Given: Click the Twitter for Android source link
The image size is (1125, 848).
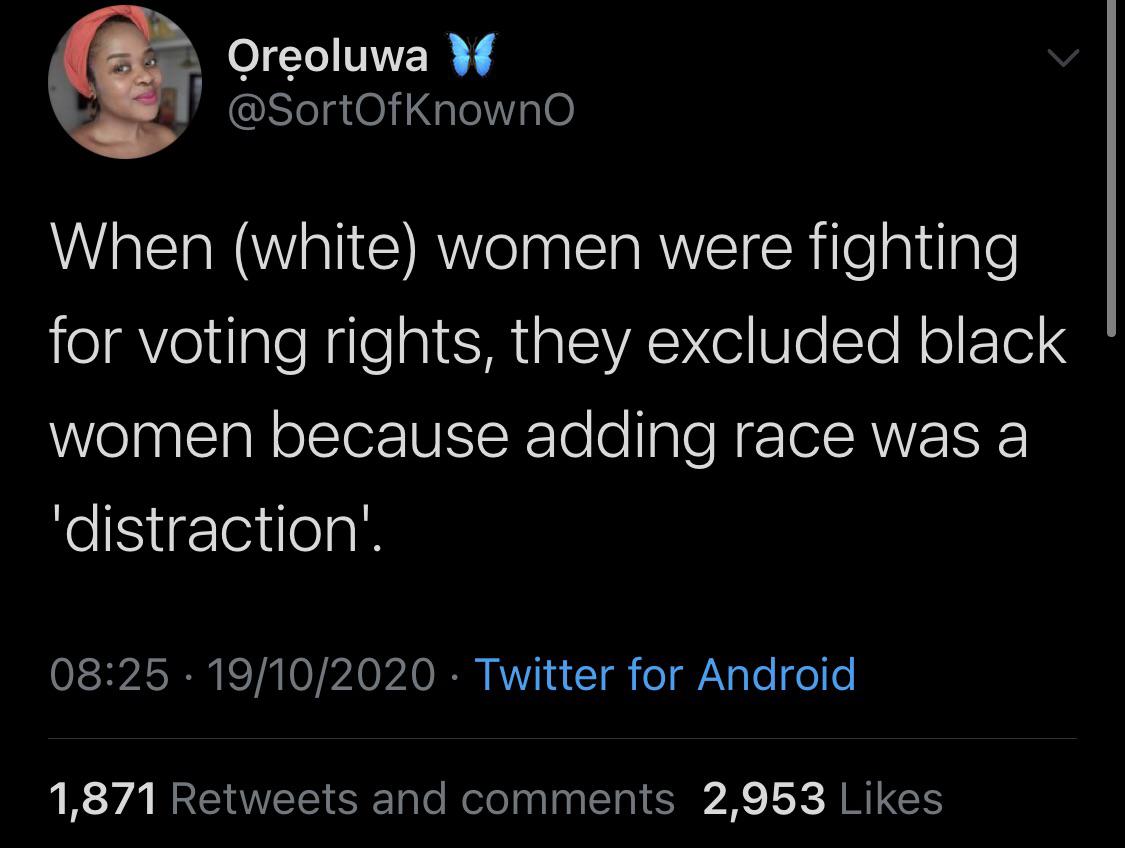Looking at the screenshot, I should pyautogui.click(x=665, y=674).
